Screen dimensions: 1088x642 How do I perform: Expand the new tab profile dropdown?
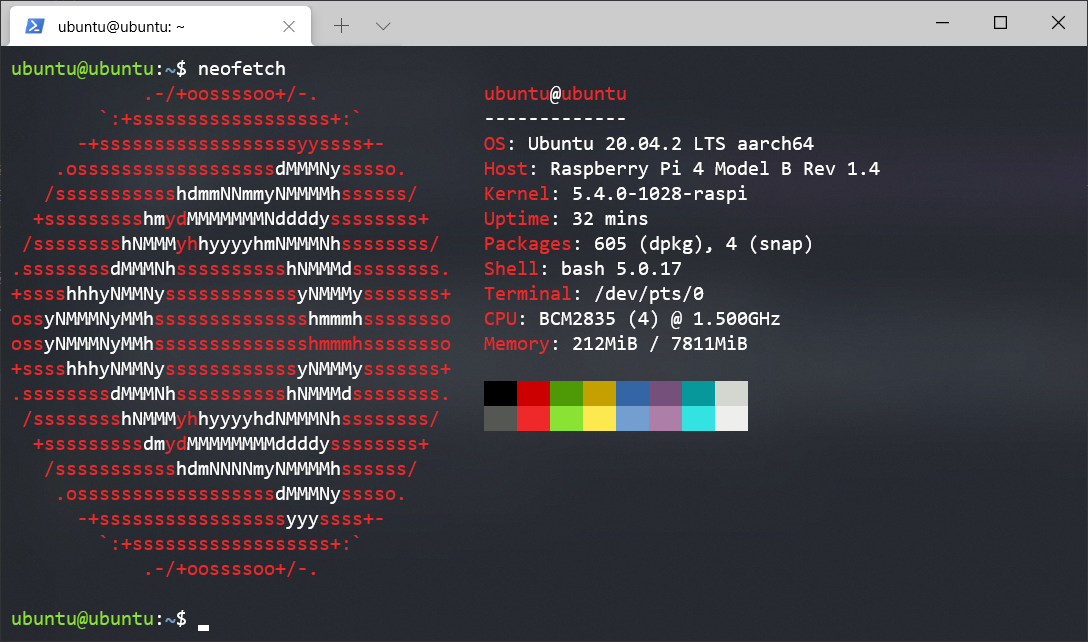coord(383,26)
